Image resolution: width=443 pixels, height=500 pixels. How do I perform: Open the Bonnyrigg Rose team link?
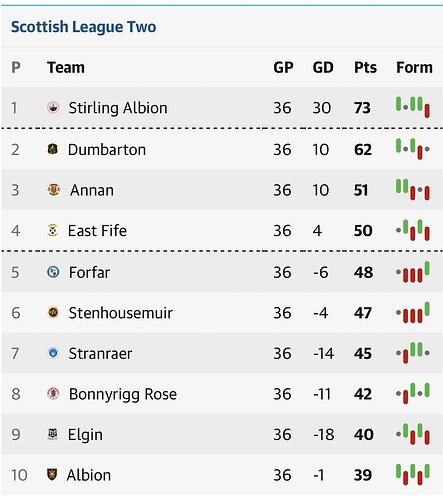point(123,394)
